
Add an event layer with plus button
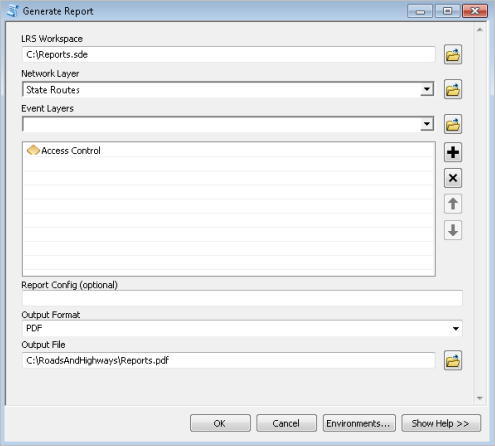(x=453, y=152)
